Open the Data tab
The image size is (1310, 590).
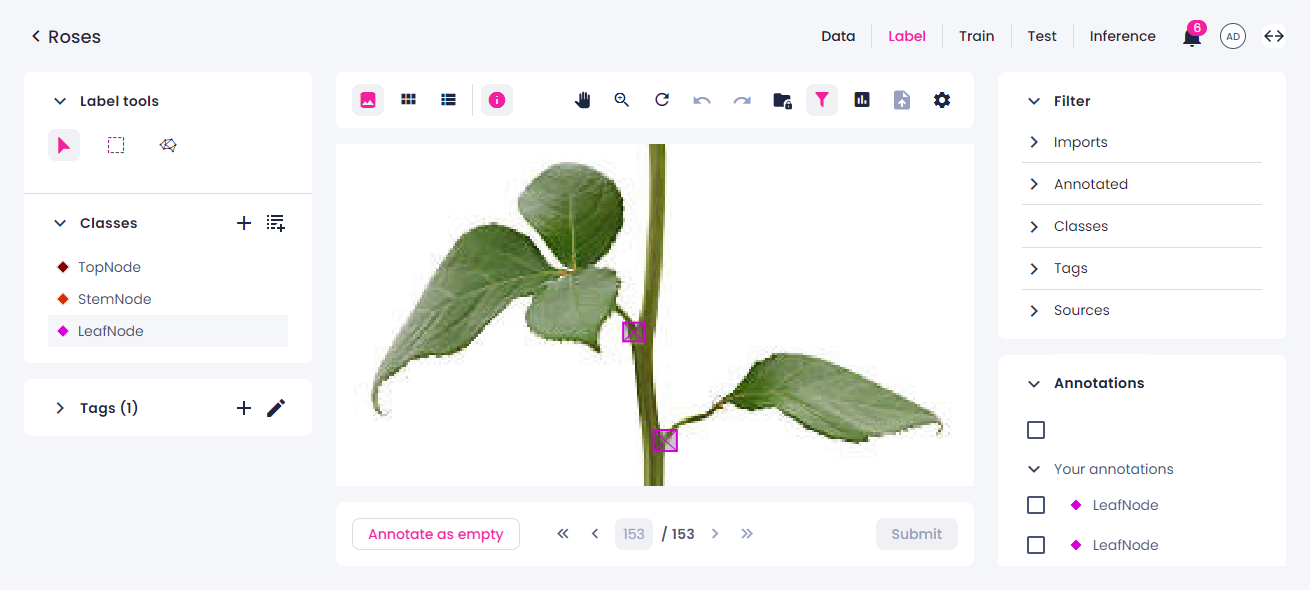pyautogui.click(x=838, y=36)
